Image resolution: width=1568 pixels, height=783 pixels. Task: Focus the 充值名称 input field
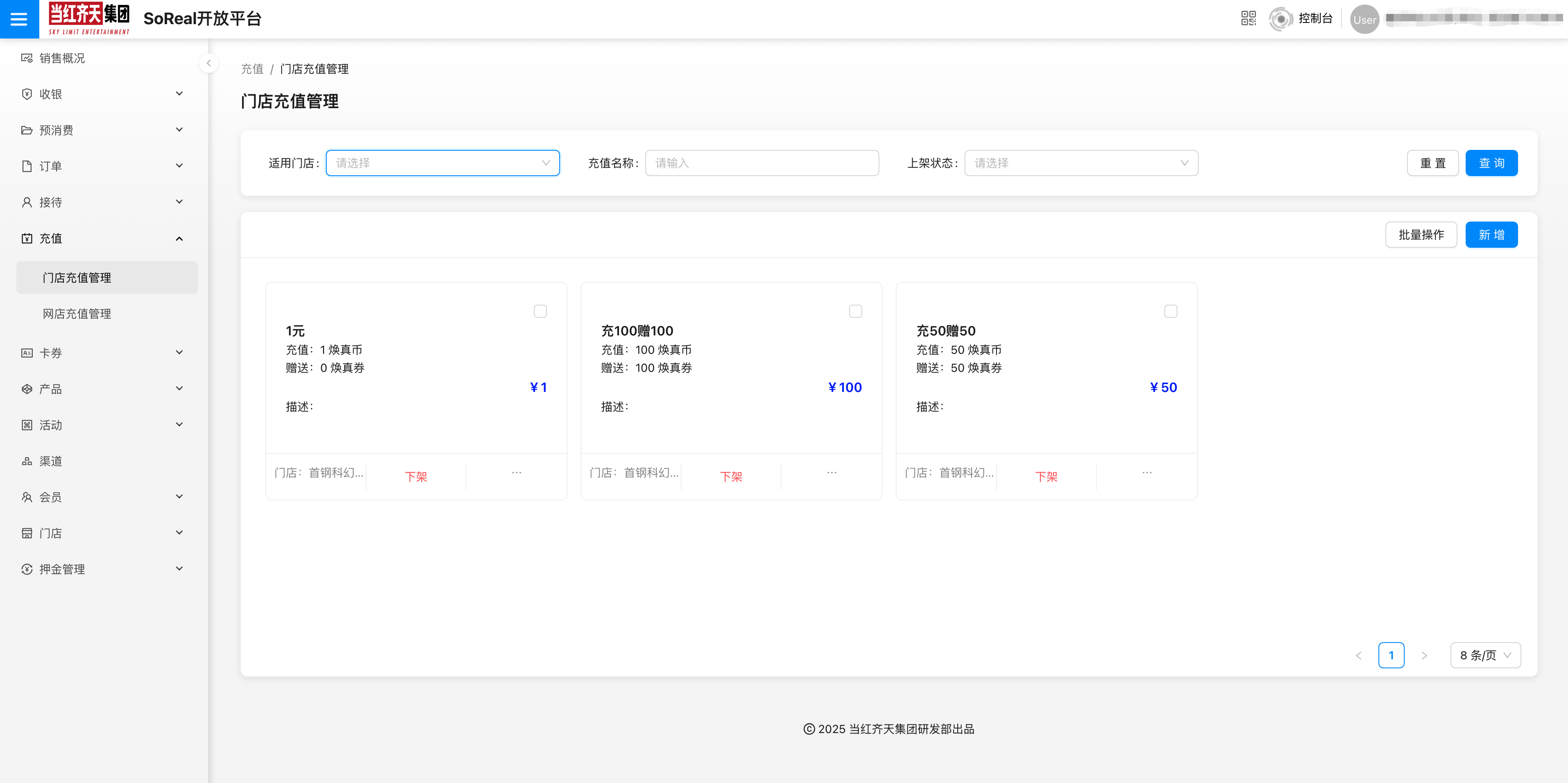click(x=761, y=163)
